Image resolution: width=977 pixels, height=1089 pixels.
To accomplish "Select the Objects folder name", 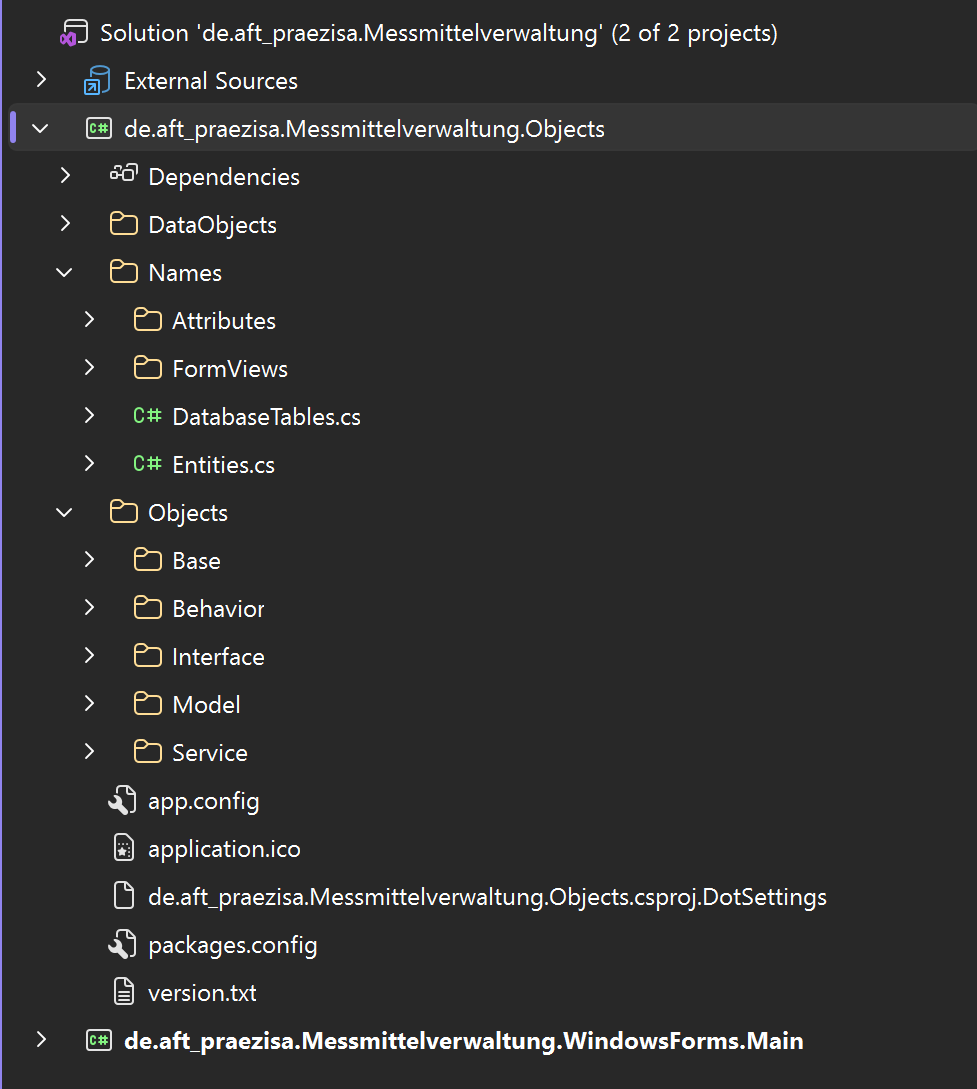I will click(187, 513).
